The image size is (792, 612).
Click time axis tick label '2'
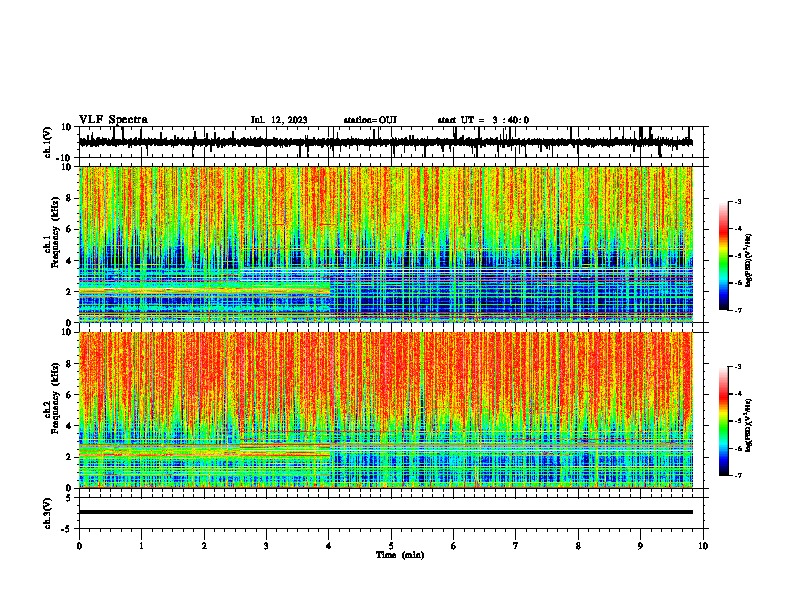tap(204, 546)
